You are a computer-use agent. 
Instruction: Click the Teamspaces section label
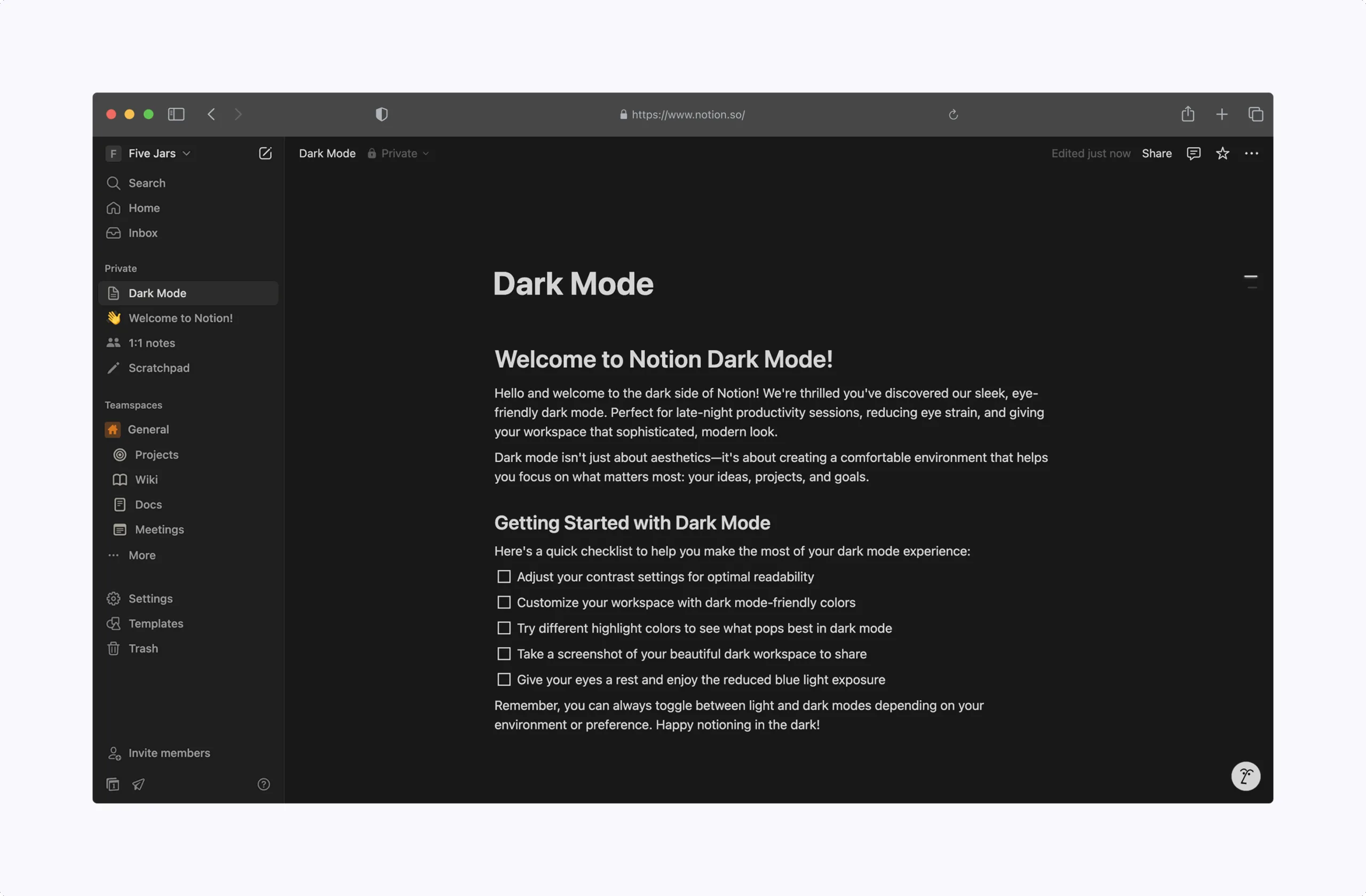pos(133,405)
